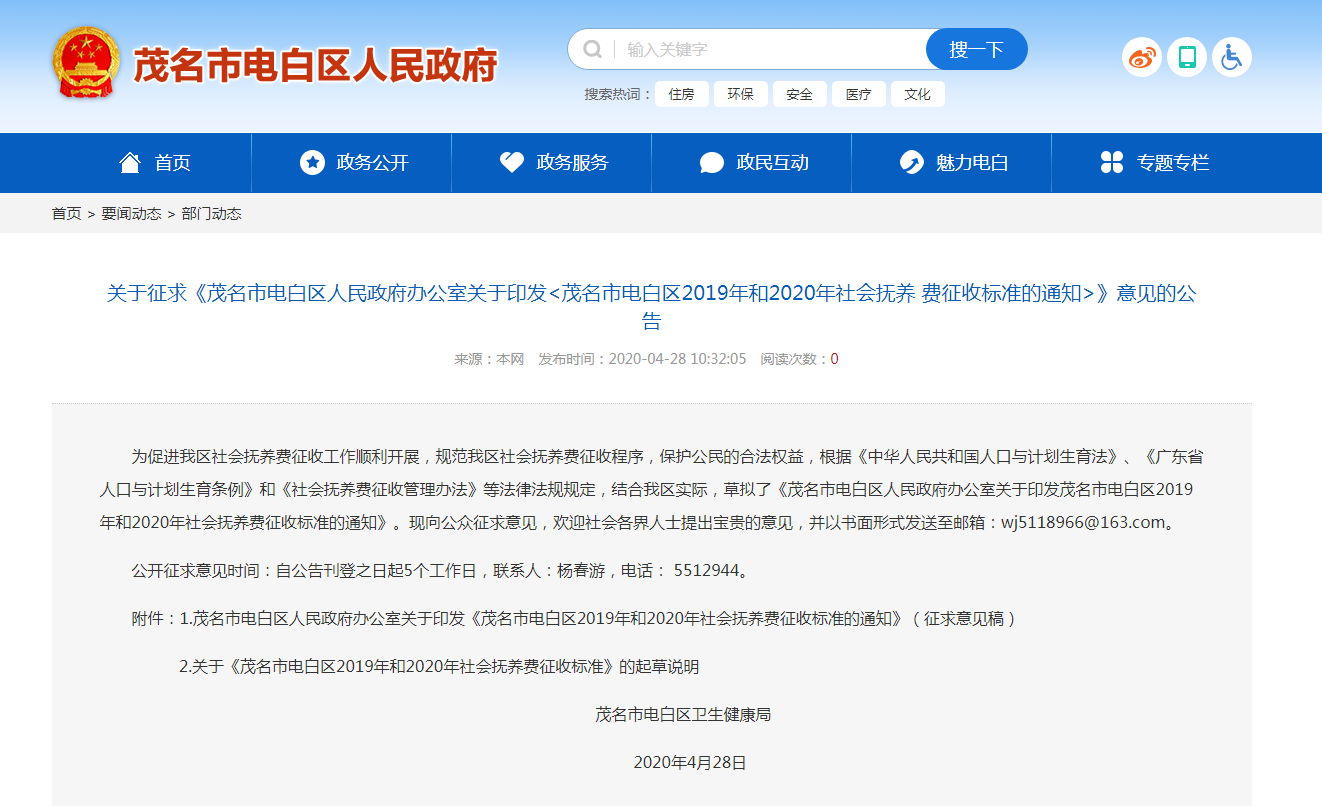
Task: Click the national emblem logo
Action: click(x=85, y=63)
